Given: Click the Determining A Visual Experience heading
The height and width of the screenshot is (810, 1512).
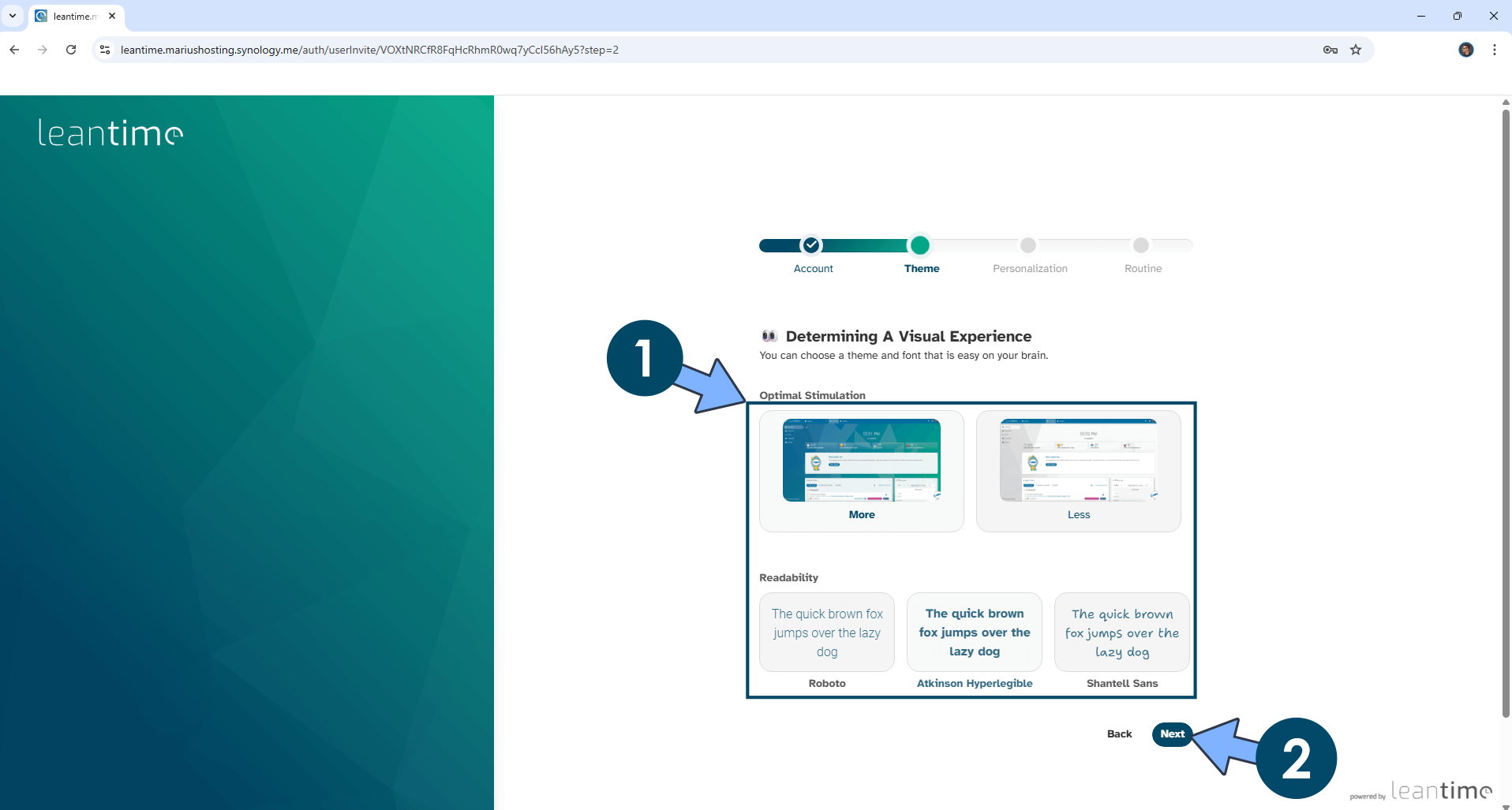Looking at the screenshot, I should [908, 337].
